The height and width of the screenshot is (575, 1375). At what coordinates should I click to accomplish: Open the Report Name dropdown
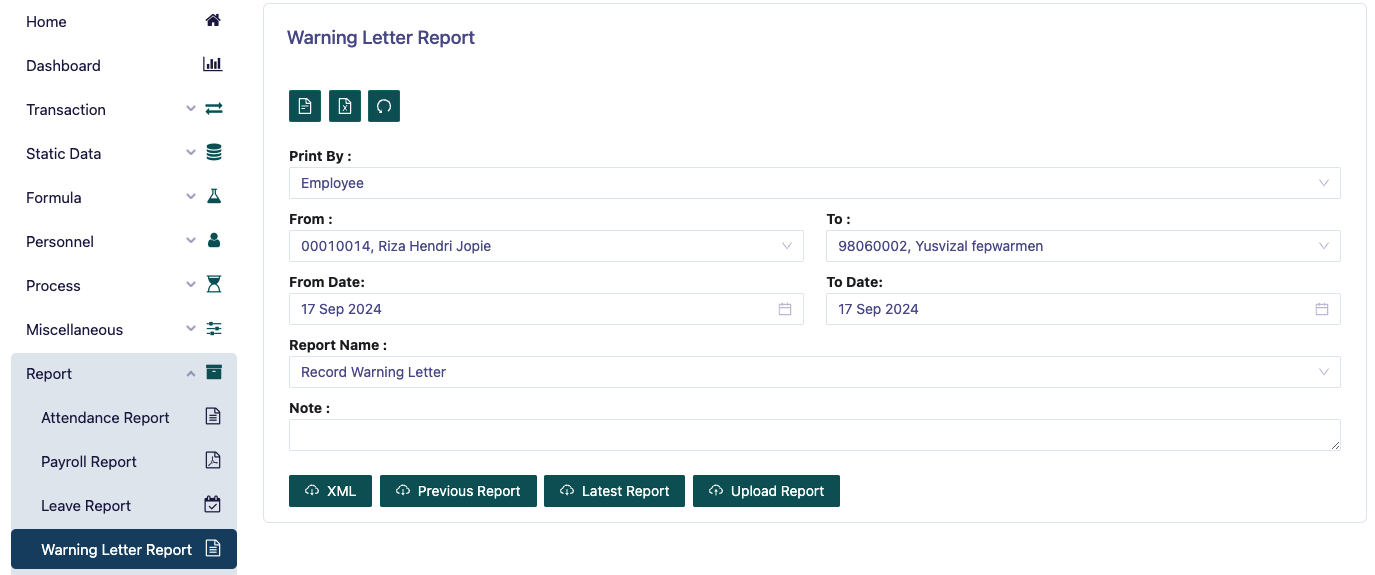814,372
